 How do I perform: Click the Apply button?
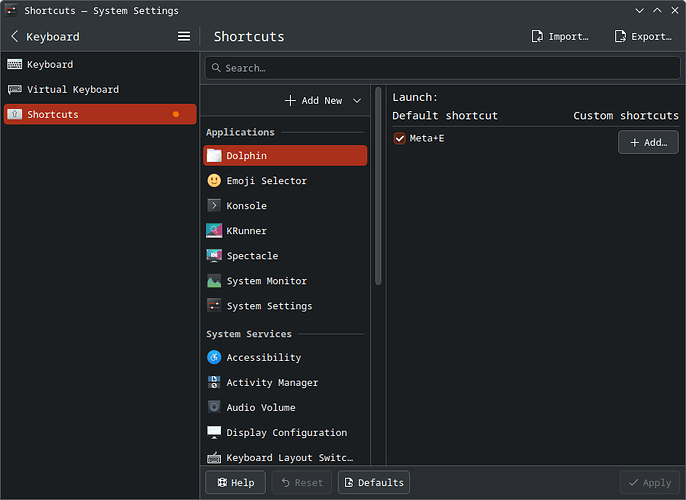tap(649, 482)
